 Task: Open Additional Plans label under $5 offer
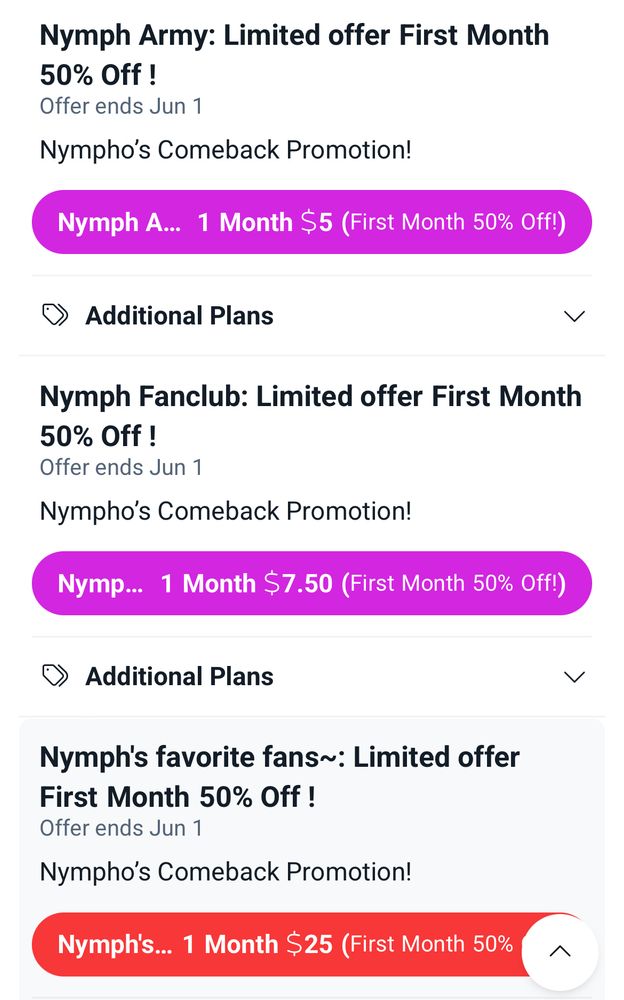point(179,316)
